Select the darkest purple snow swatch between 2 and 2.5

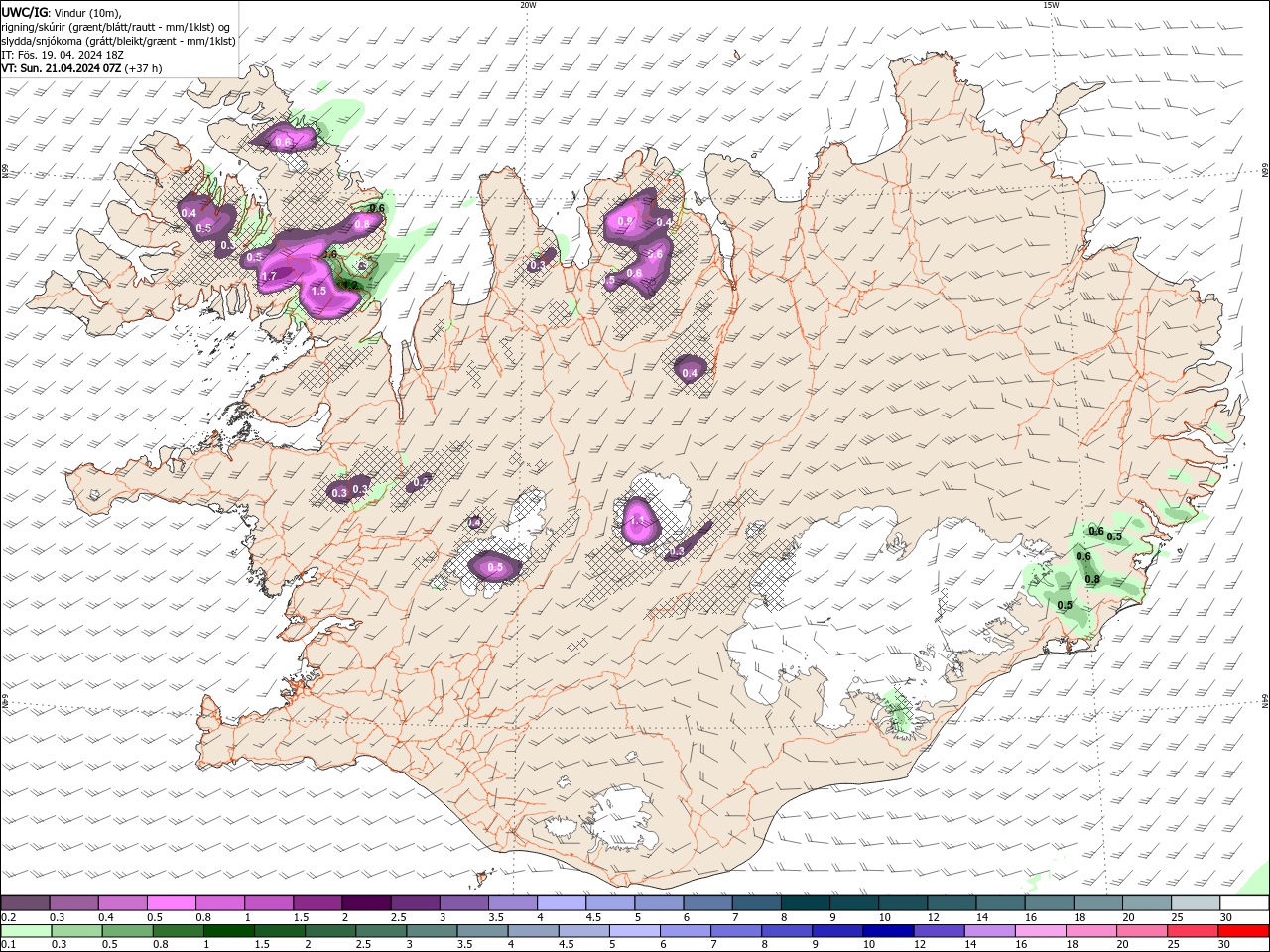tap(365, 903)
